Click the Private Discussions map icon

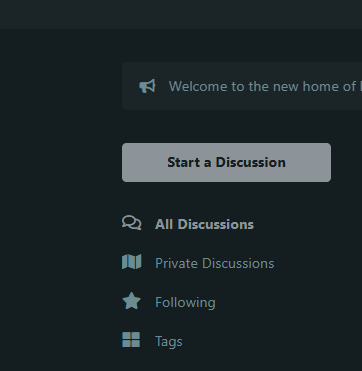132,262
